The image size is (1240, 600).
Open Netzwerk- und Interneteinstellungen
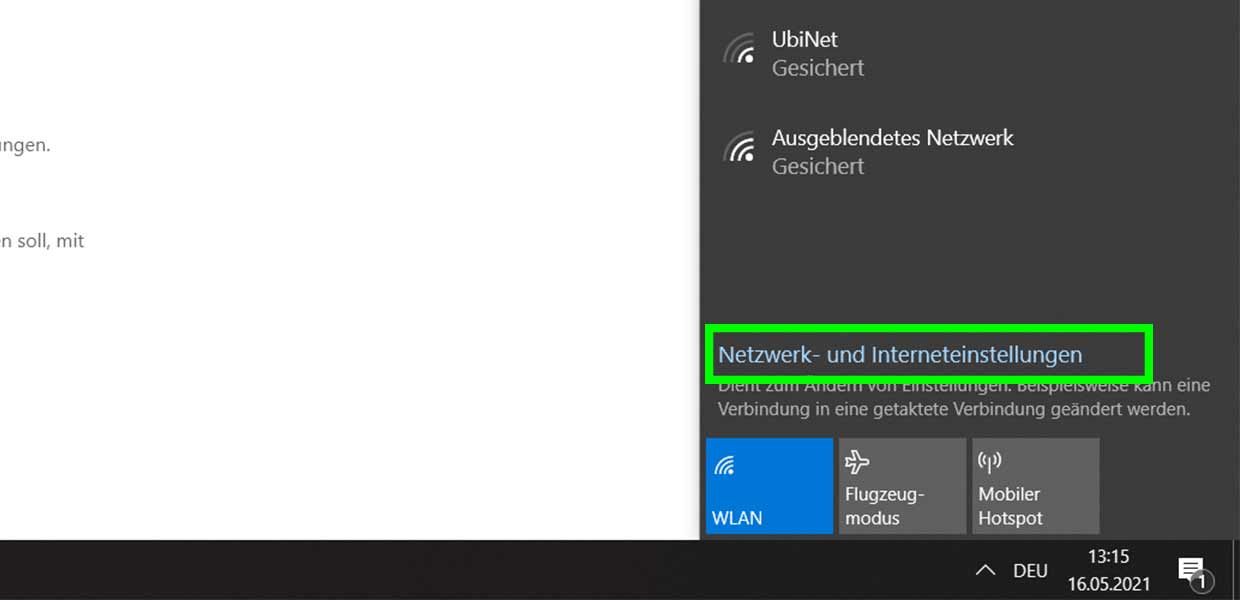[x=900, y=354]
